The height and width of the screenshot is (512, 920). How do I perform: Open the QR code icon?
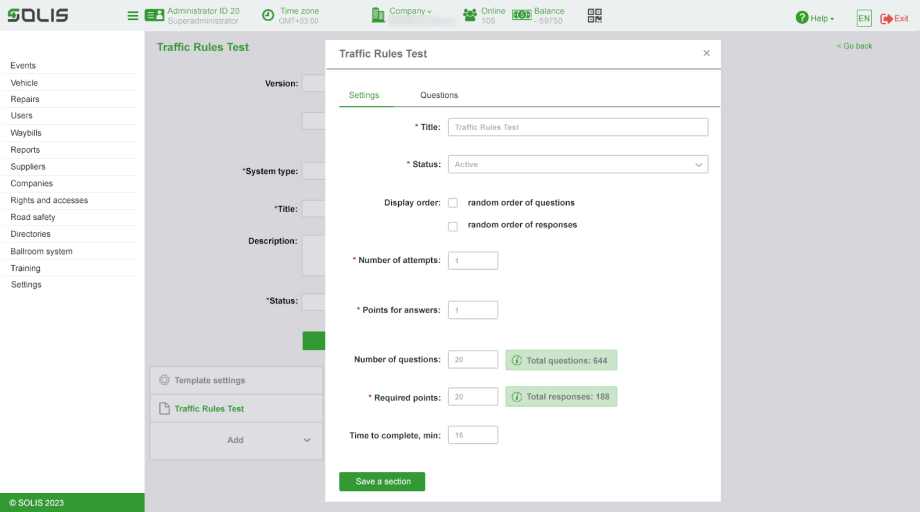pyautogui.click(x=595, y=15)
